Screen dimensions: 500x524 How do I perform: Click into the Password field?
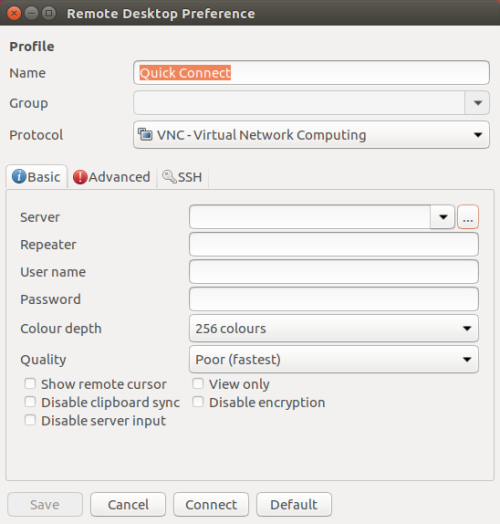point(334,299)
